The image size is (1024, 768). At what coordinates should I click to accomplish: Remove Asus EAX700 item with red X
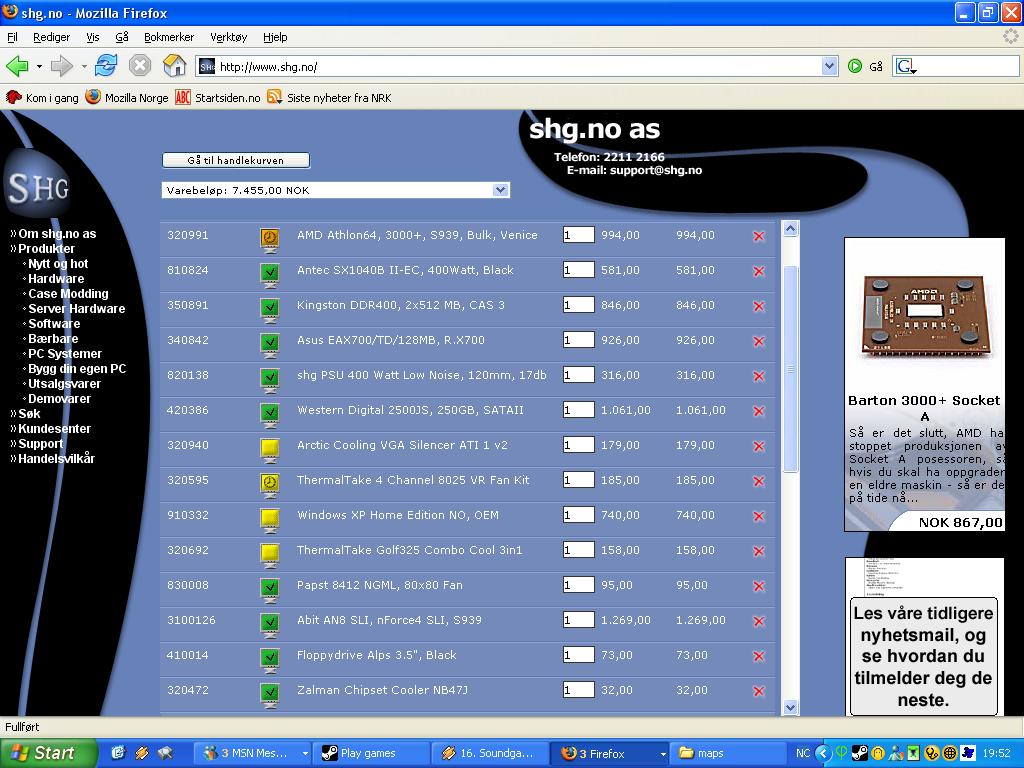tap(758, 341)
